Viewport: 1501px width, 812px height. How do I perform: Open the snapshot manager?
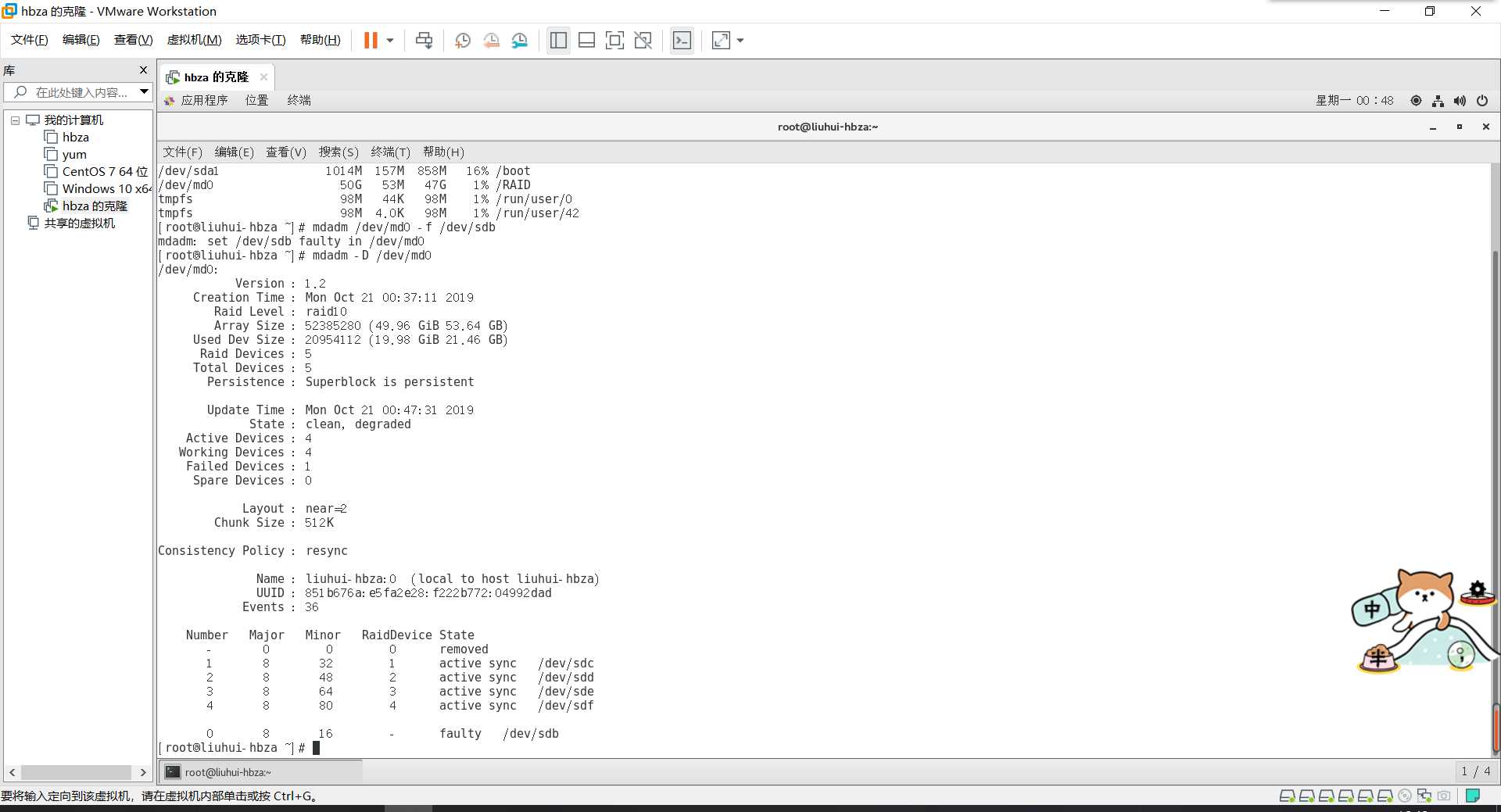pos(520,41)
